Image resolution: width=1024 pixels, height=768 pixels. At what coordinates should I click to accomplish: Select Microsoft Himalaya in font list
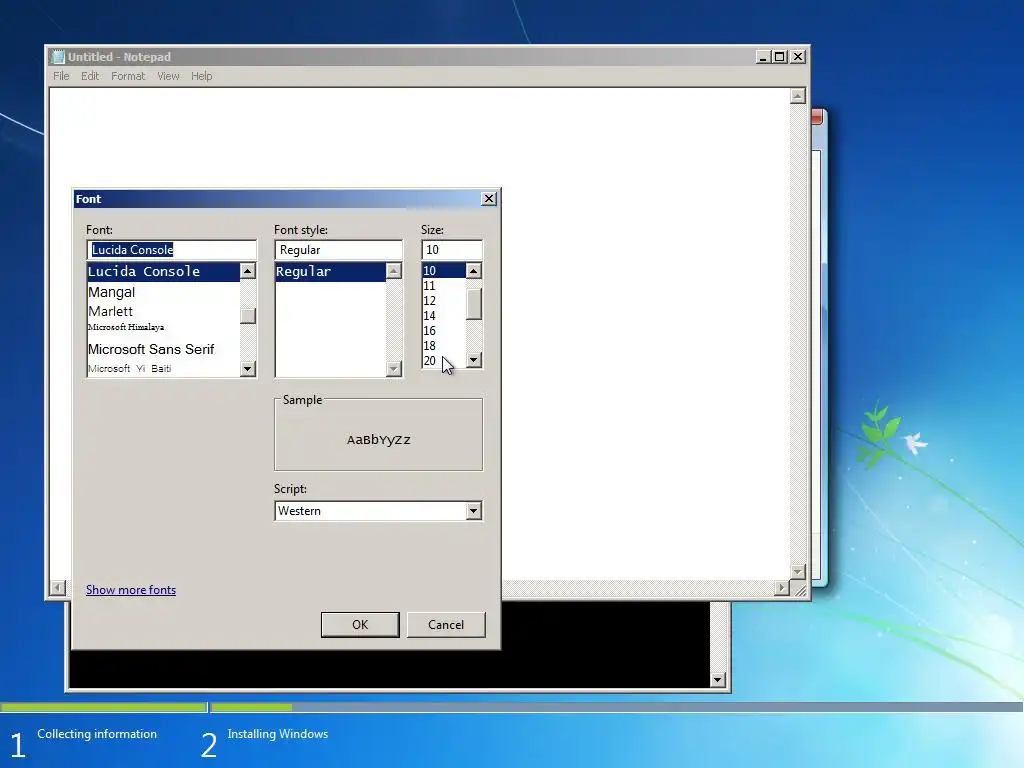(163, 327)
